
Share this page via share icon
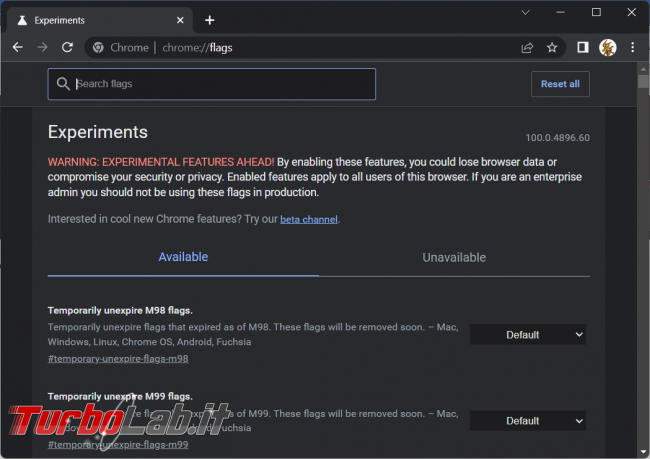(527, 48)
